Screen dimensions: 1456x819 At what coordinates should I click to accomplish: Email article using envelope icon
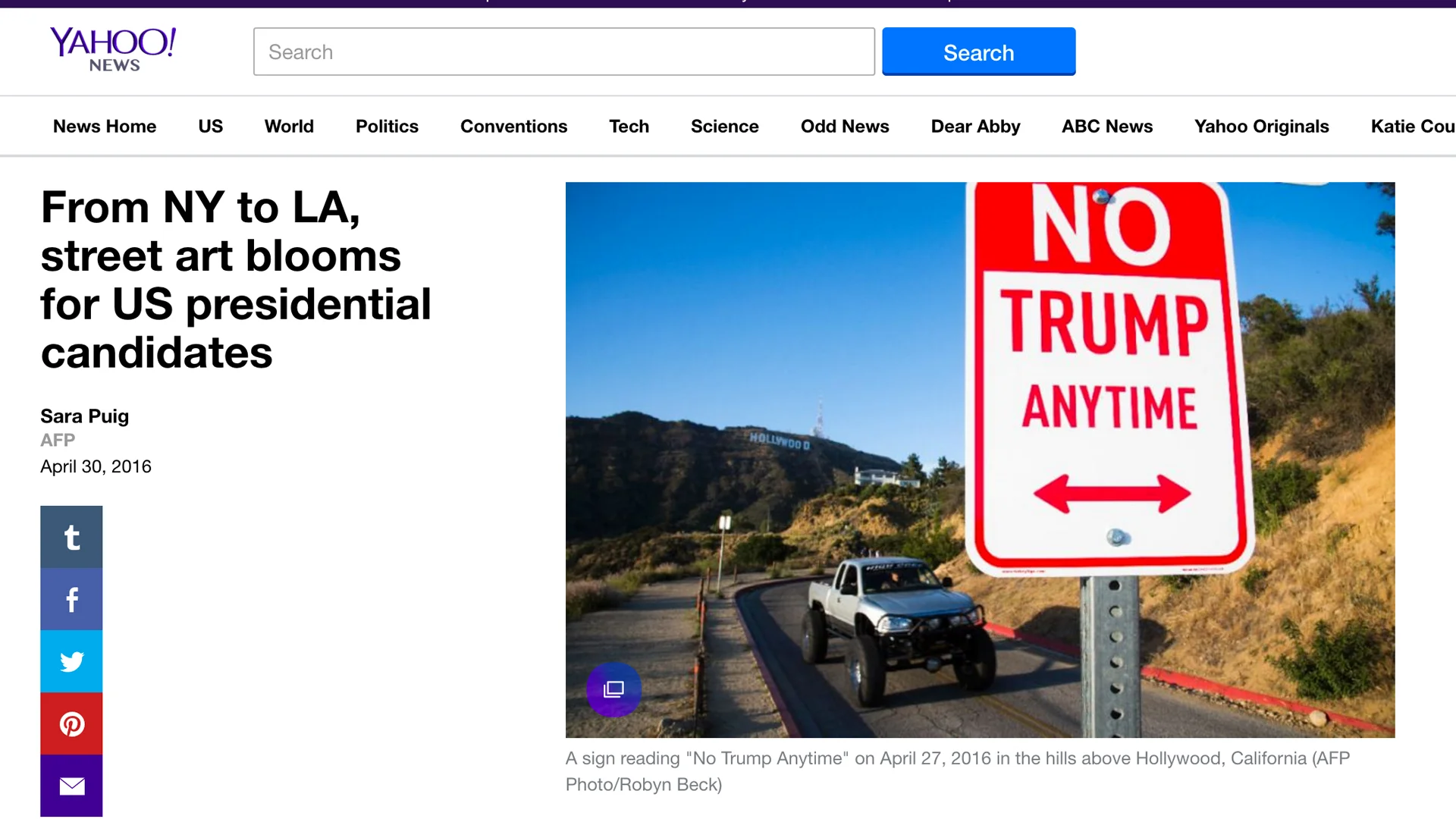[x=71, y=786]
